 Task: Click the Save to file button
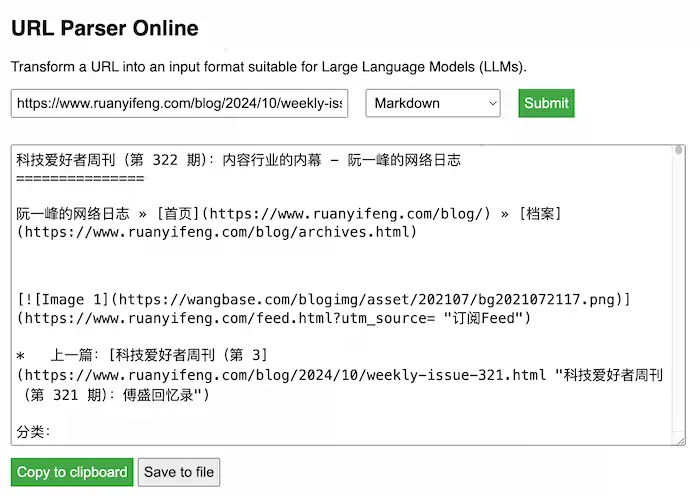click(x=178, y=472)
